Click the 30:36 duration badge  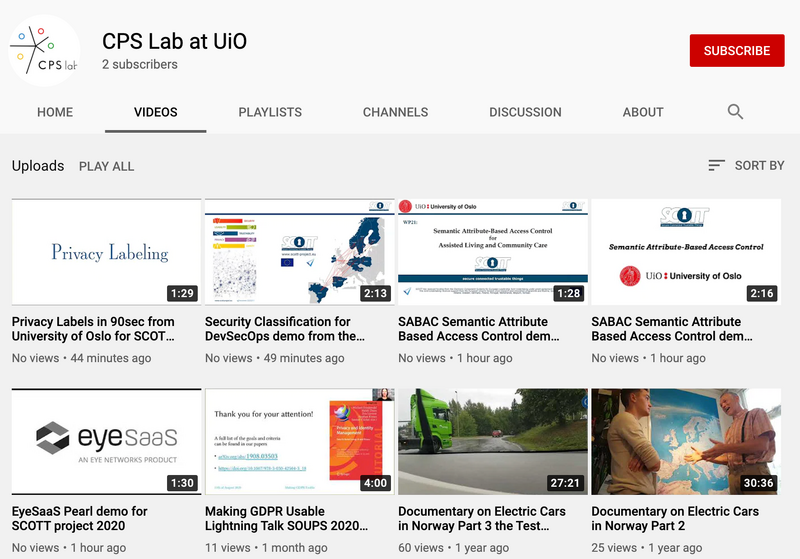[758, 483]
